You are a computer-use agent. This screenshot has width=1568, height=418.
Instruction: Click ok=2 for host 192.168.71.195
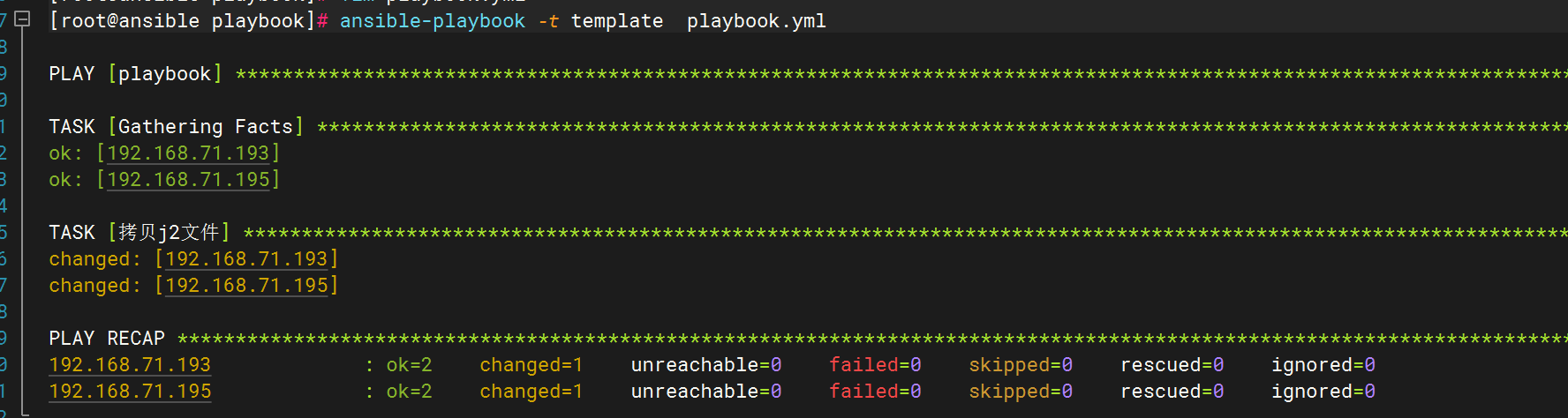coord(410,392)
